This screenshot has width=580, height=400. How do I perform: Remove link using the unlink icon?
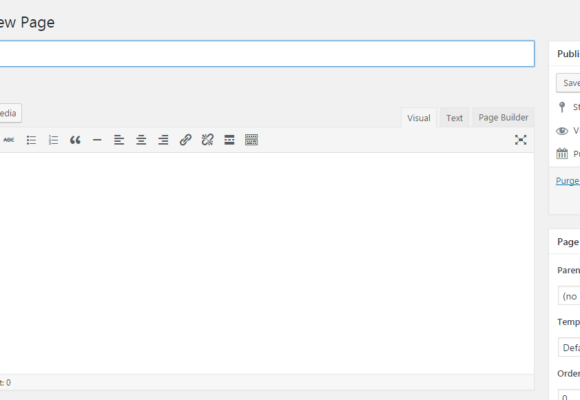[x=208, y=140]
